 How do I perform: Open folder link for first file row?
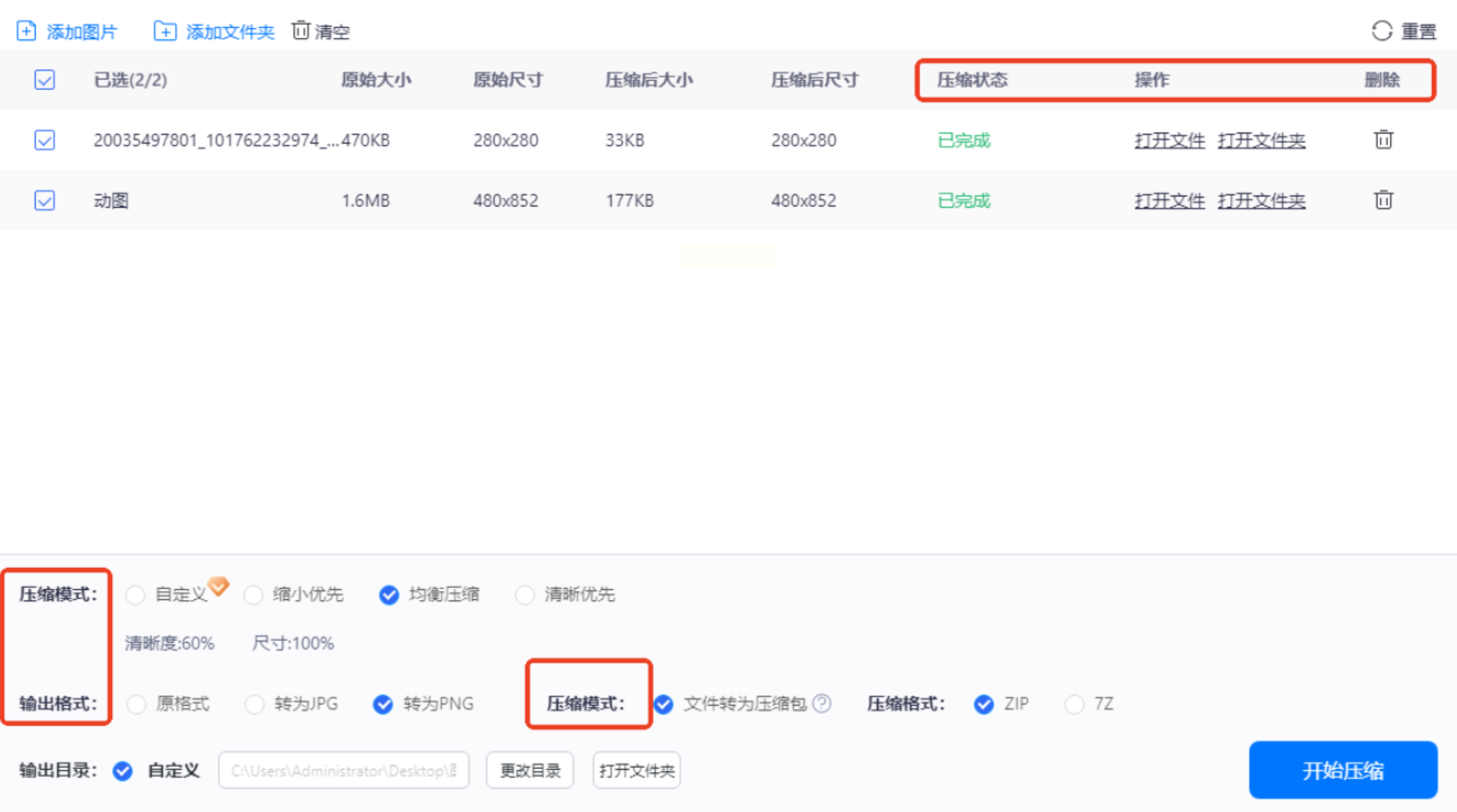coord(1261,140)
